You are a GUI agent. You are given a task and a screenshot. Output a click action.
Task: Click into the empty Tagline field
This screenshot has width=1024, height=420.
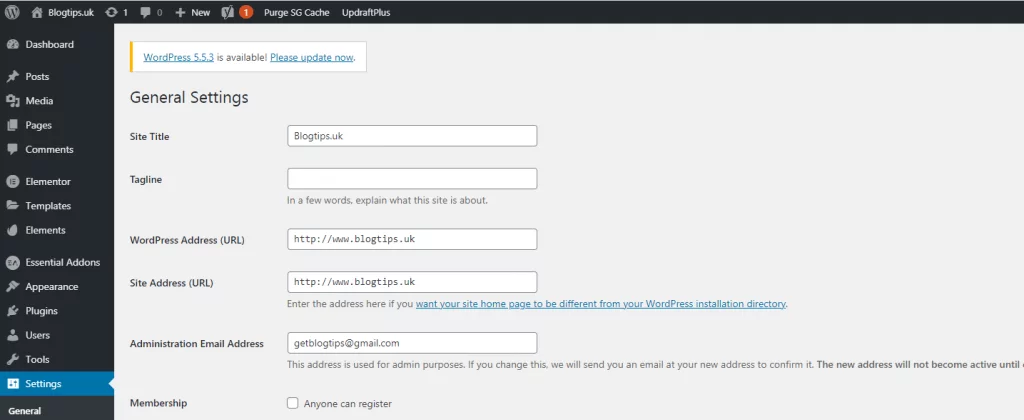[x=412, y=179]
